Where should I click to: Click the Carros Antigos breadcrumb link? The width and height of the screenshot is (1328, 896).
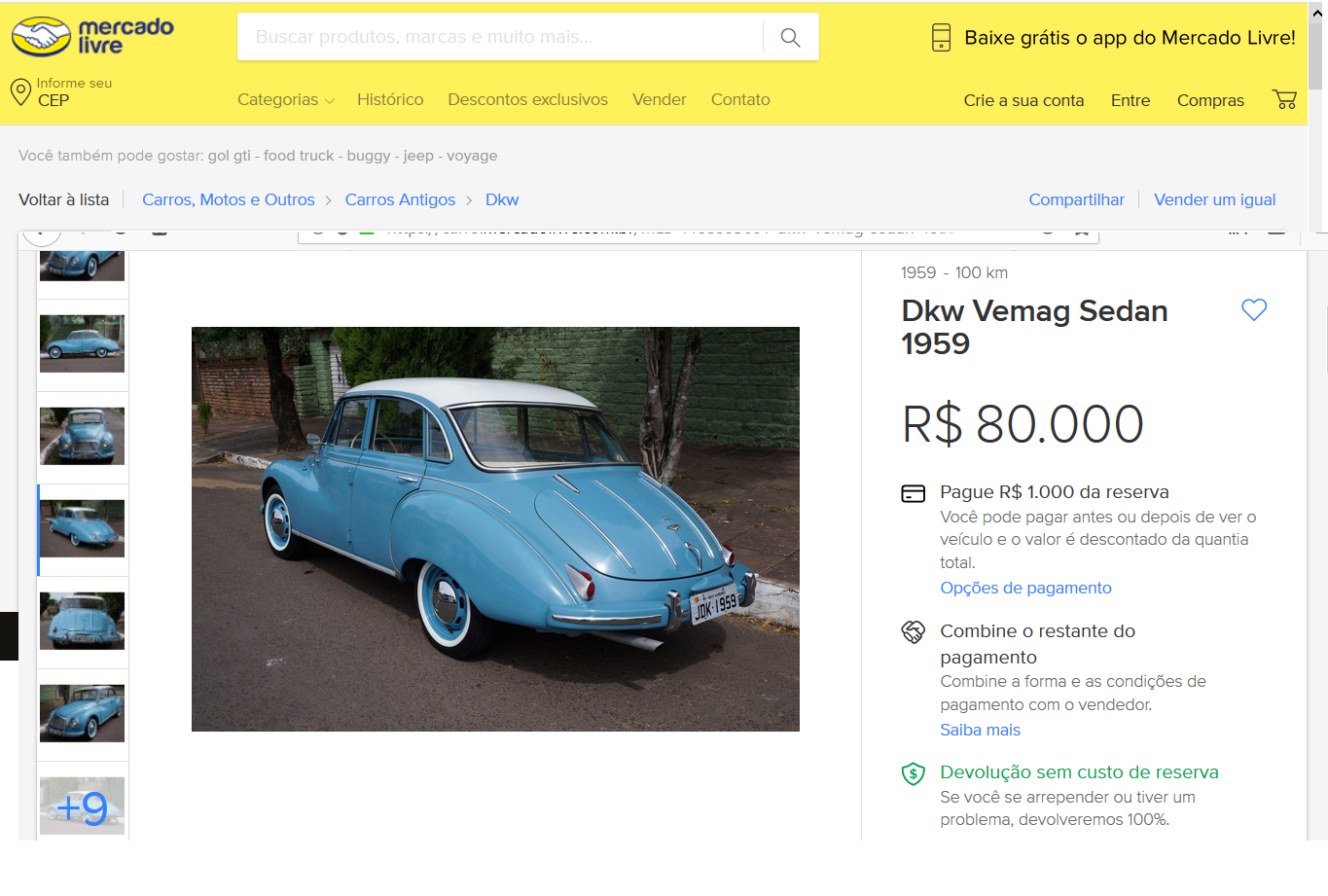(x=400, y=199)
